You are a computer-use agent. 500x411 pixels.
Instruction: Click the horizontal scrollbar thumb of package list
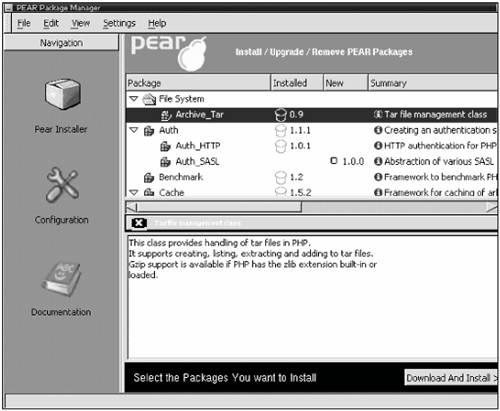pos(219,207)
